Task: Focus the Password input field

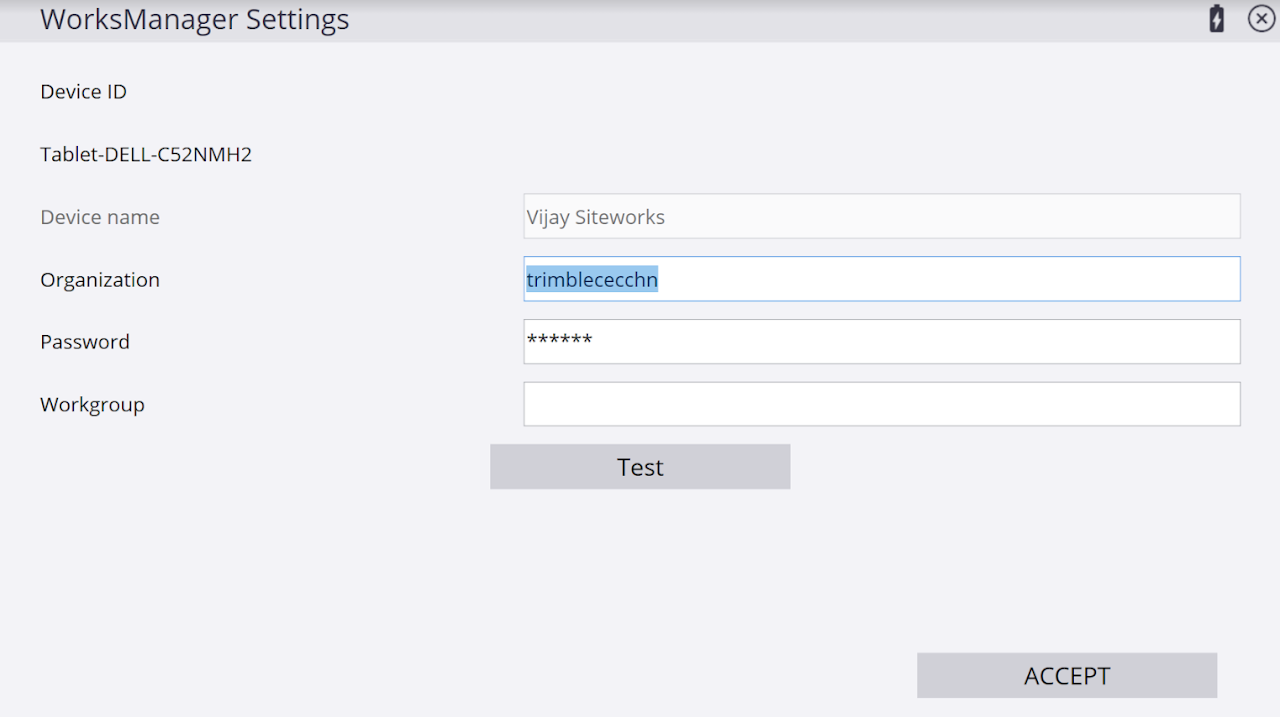Action: 882,342
